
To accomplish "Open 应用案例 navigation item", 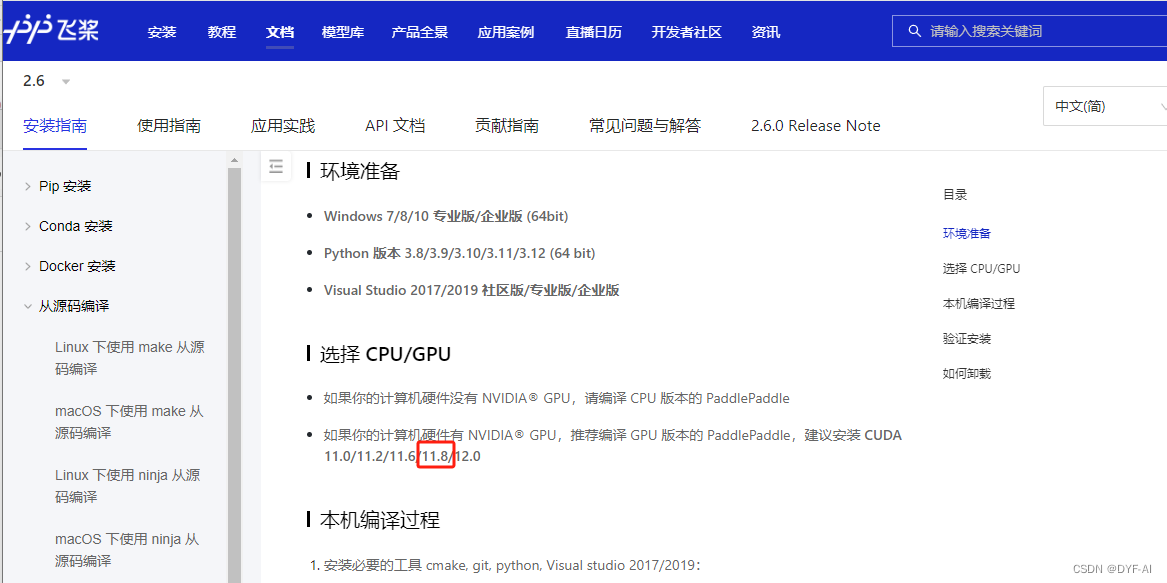I will pos(506,32).
